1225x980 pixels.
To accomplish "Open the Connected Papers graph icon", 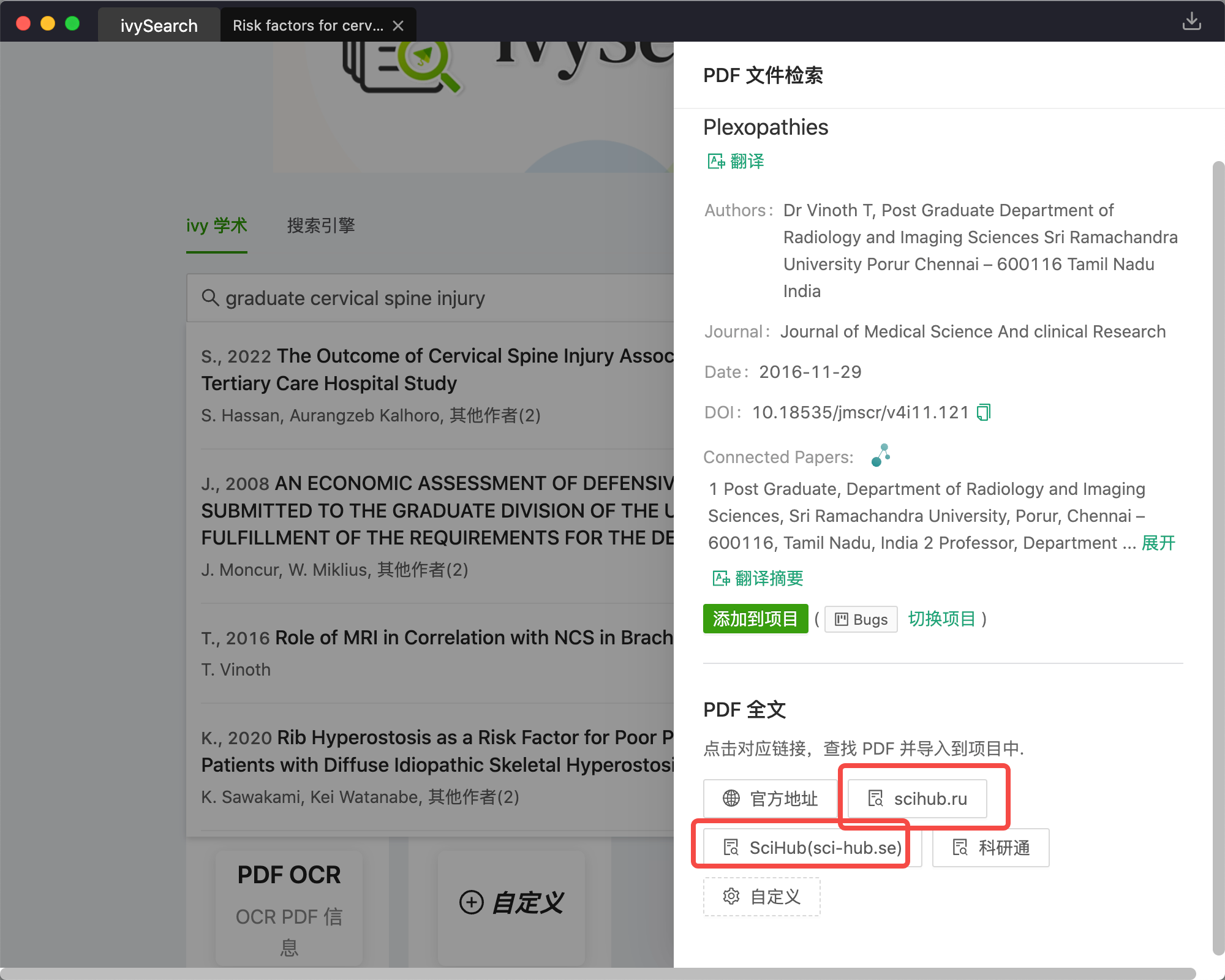I will pos(881,455).
